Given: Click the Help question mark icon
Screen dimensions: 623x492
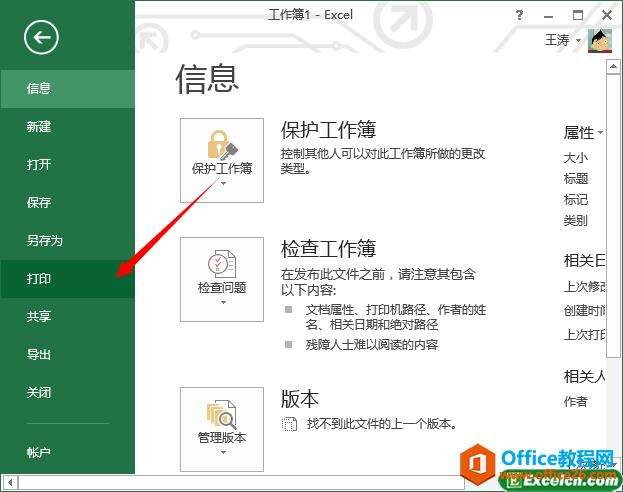Looking at the screenshot, I should click(x=519, y=15).
